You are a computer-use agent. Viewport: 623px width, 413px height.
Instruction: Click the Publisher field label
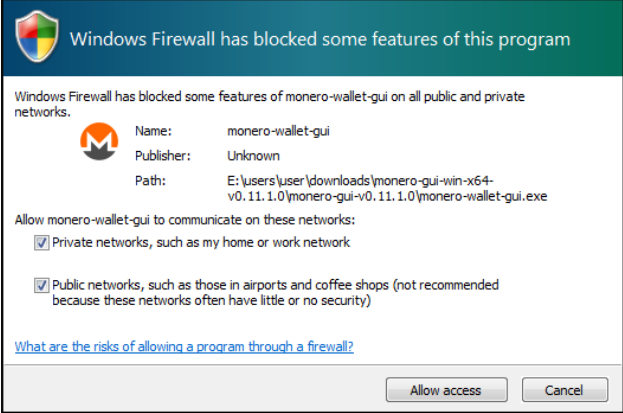pos(163,155)
